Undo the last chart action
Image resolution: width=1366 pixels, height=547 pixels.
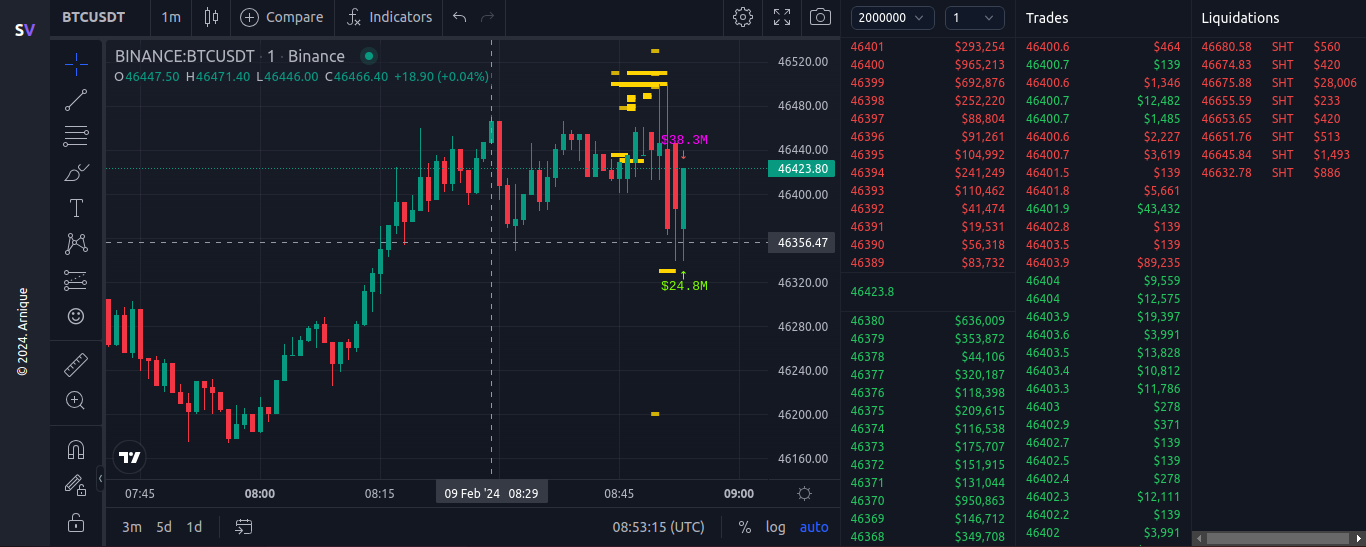(460, 17)
